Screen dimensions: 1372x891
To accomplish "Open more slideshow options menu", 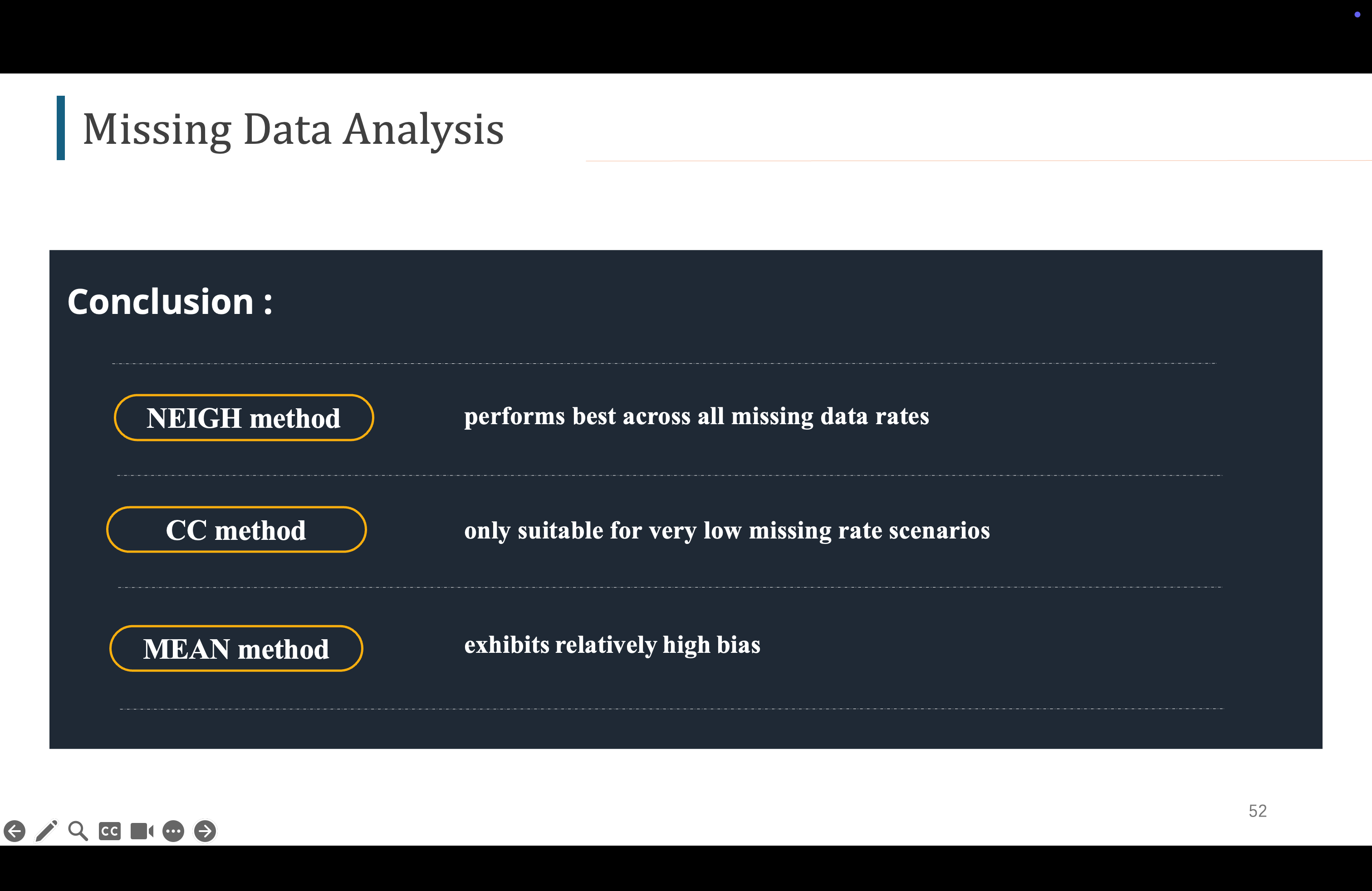I will coord(173,831).
